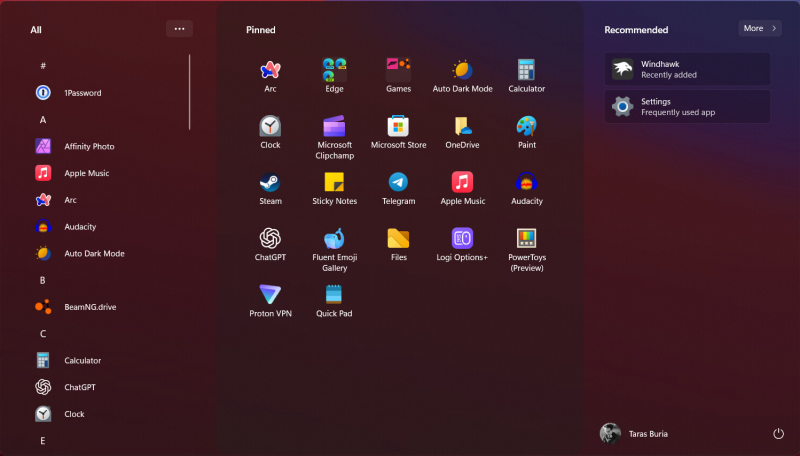Click the All apps list scrollbar
This screenshot has width=800, height=456.
[189, 92]
